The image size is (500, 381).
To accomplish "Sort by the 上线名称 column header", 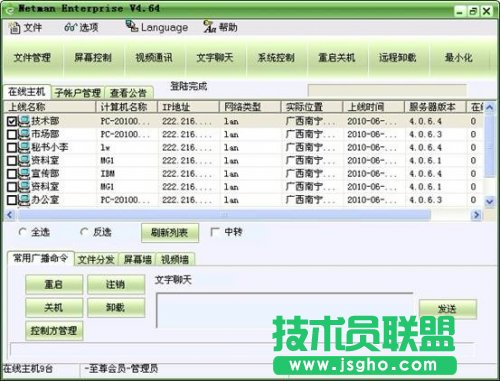I will point(50,107).
